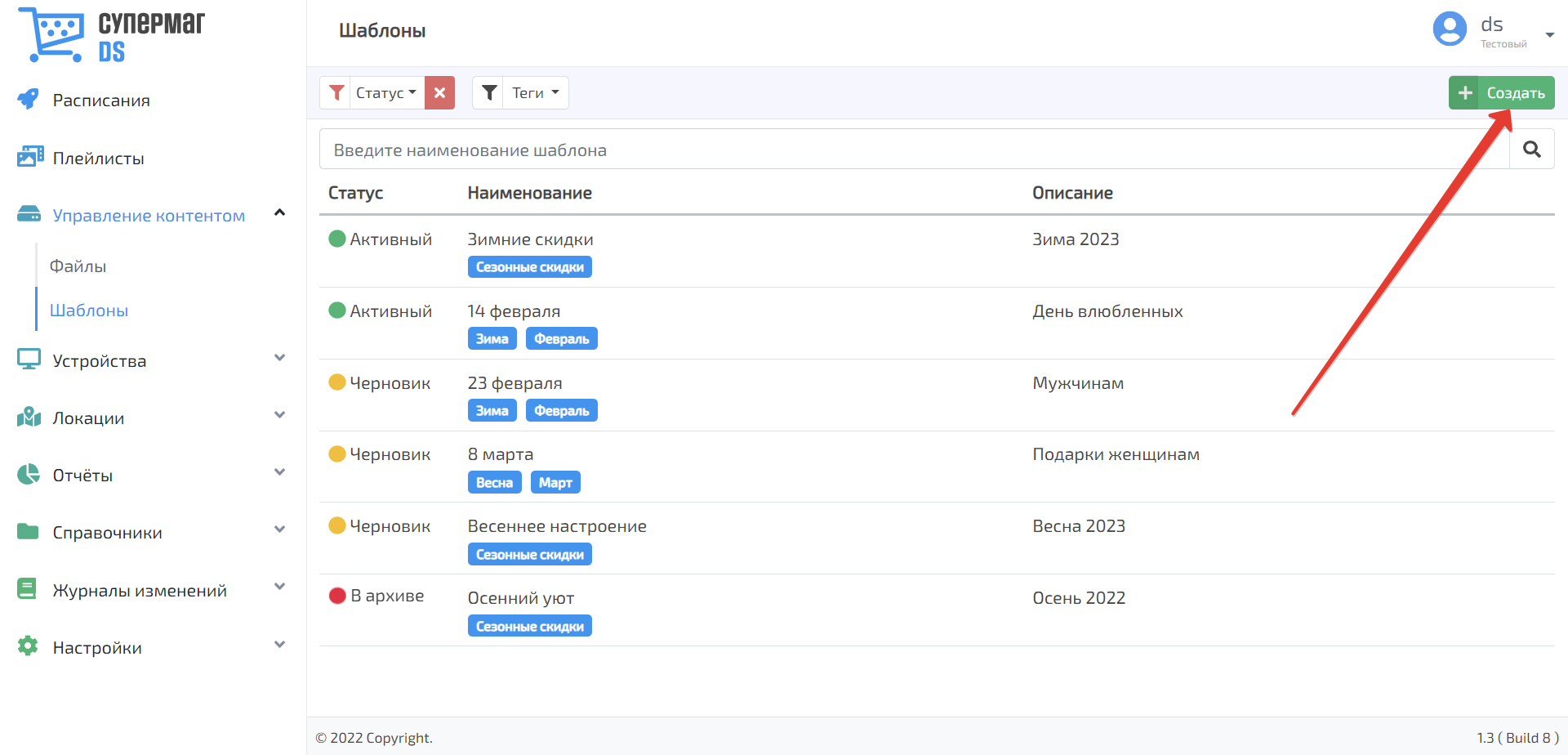Expand the Справочники menu chevron

[279, 529]
